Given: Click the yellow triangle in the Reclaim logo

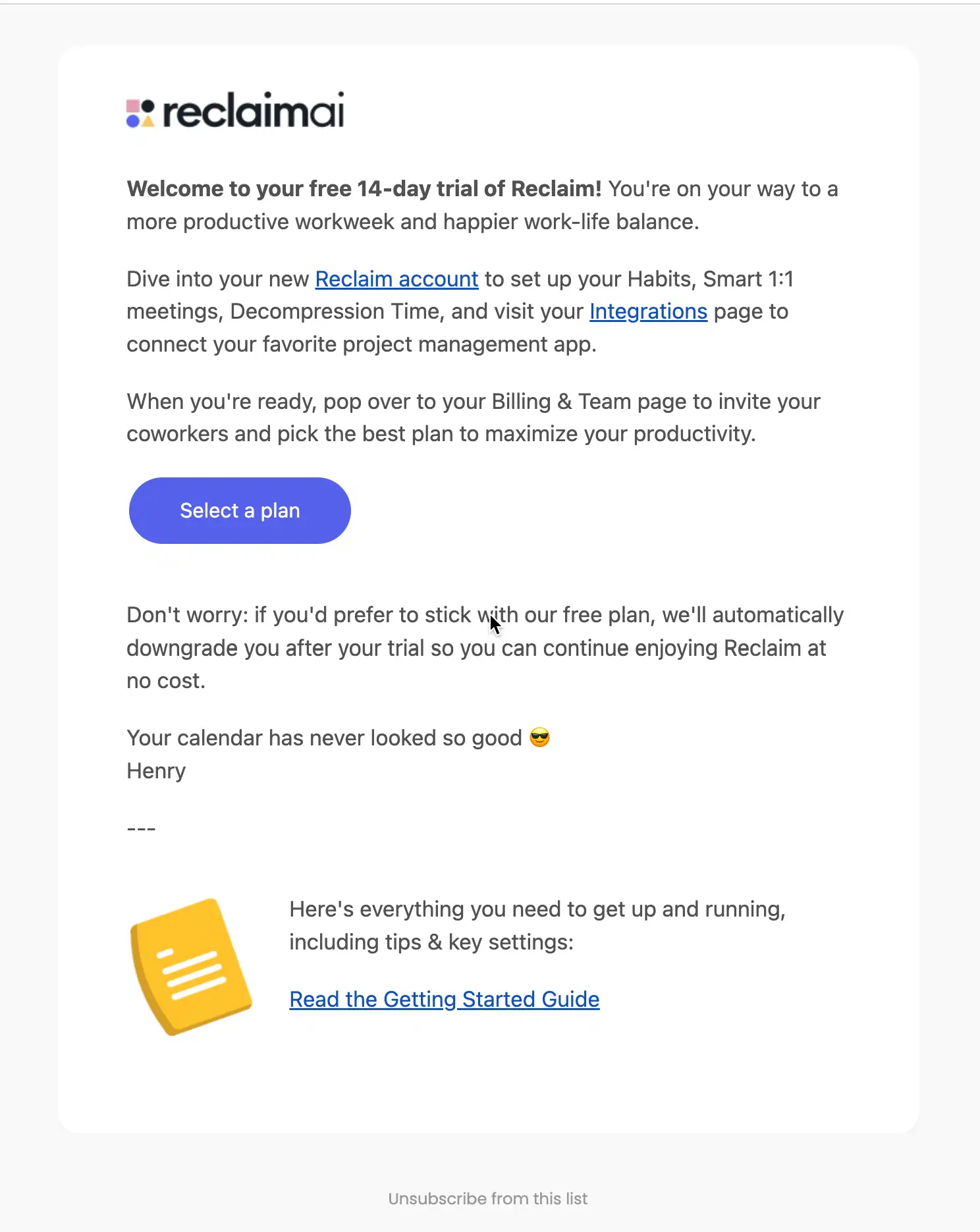Looking at the screenshot, I should point(149,122).
